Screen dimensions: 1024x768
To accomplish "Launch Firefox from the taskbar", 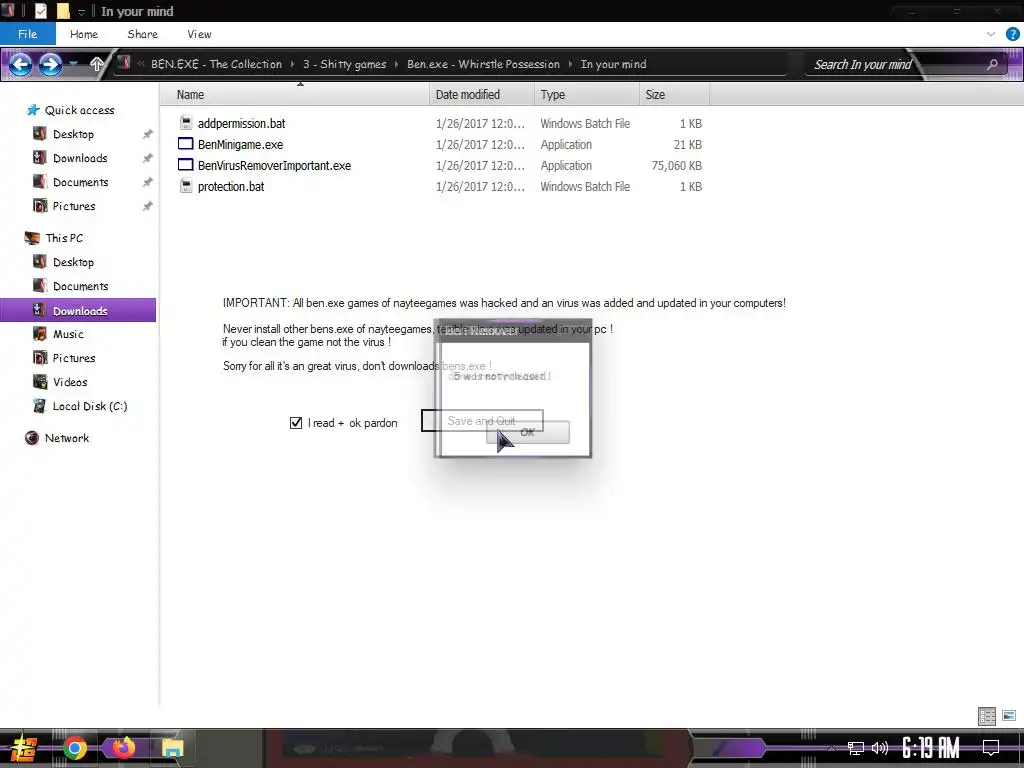I will click(123, 748).
